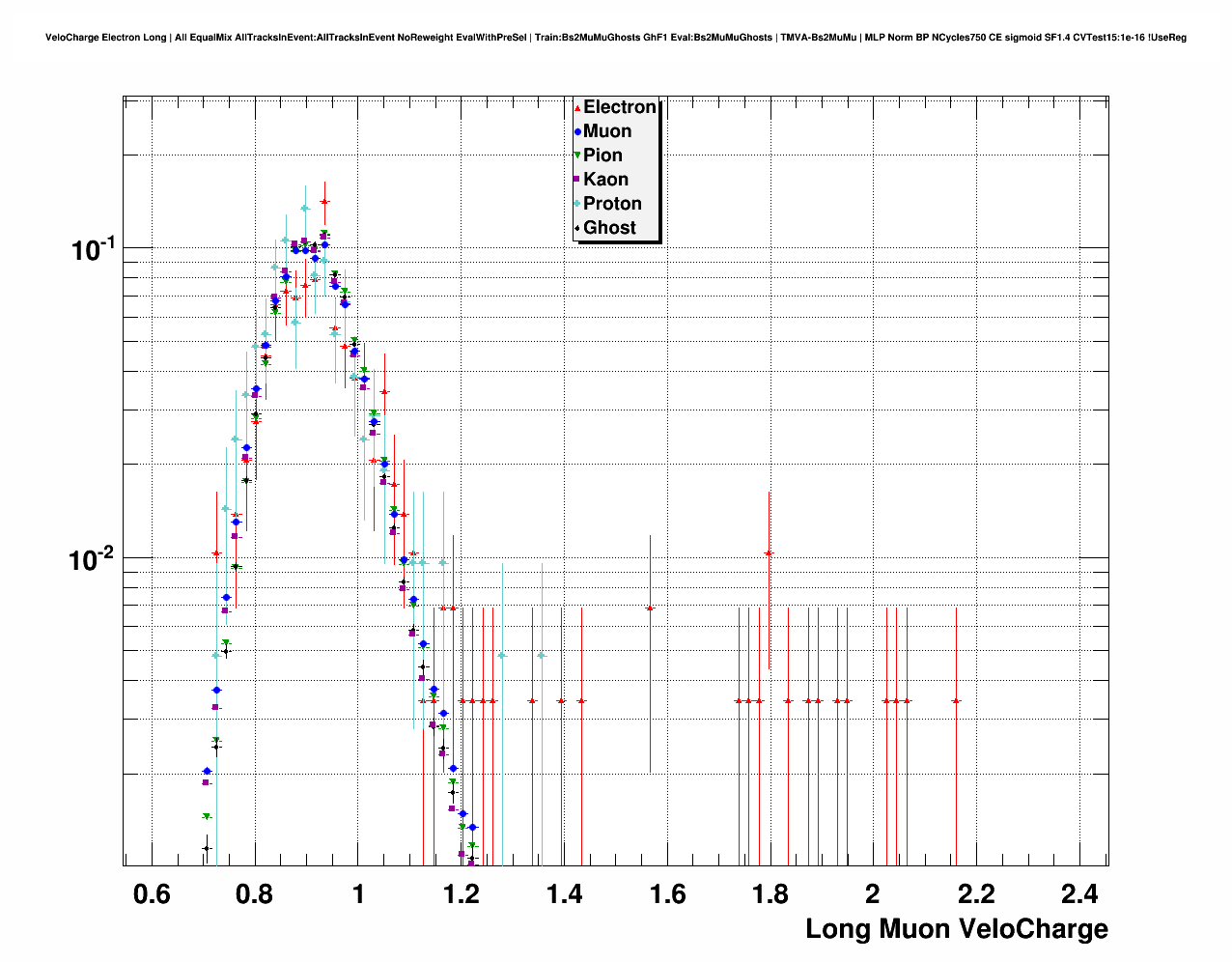Image resolution: width=1232 pixels, height=962 pixels.
Task: Click the Ghost legend entry
Action: point(605,228)
